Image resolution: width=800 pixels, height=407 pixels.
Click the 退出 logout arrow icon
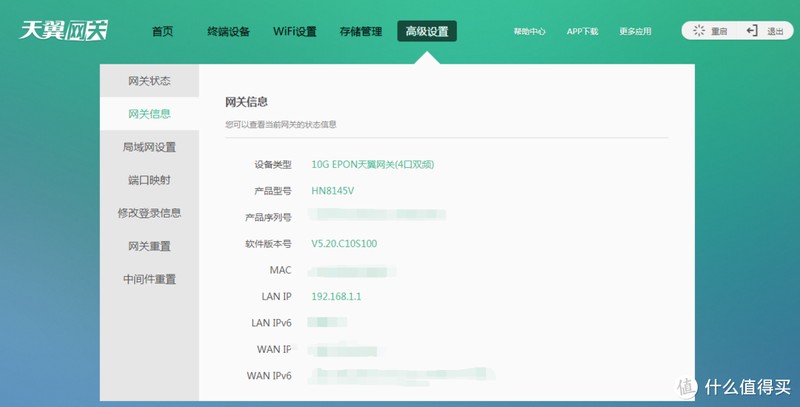coord(752,31)
